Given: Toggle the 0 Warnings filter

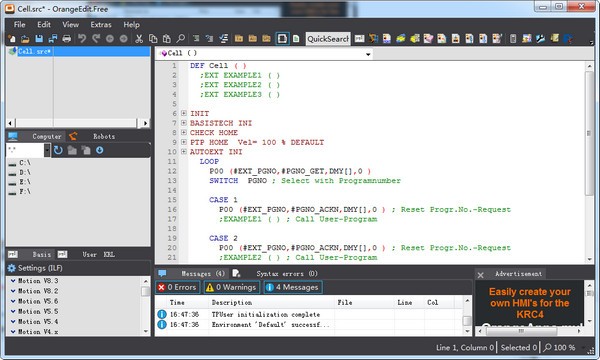Looking at the screenshot, I should (232, 287).
